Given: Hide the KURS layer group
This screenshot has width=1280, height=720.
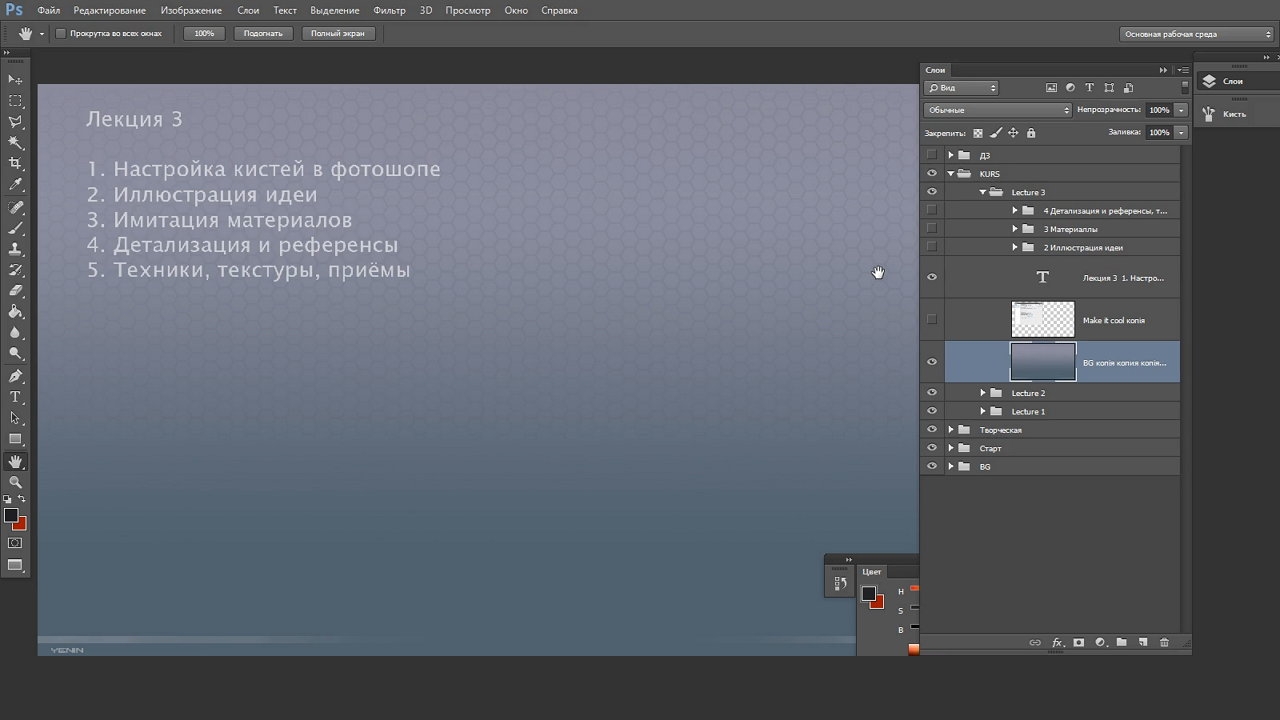Looking at the screenshot, I should click(x=932, y=174).
